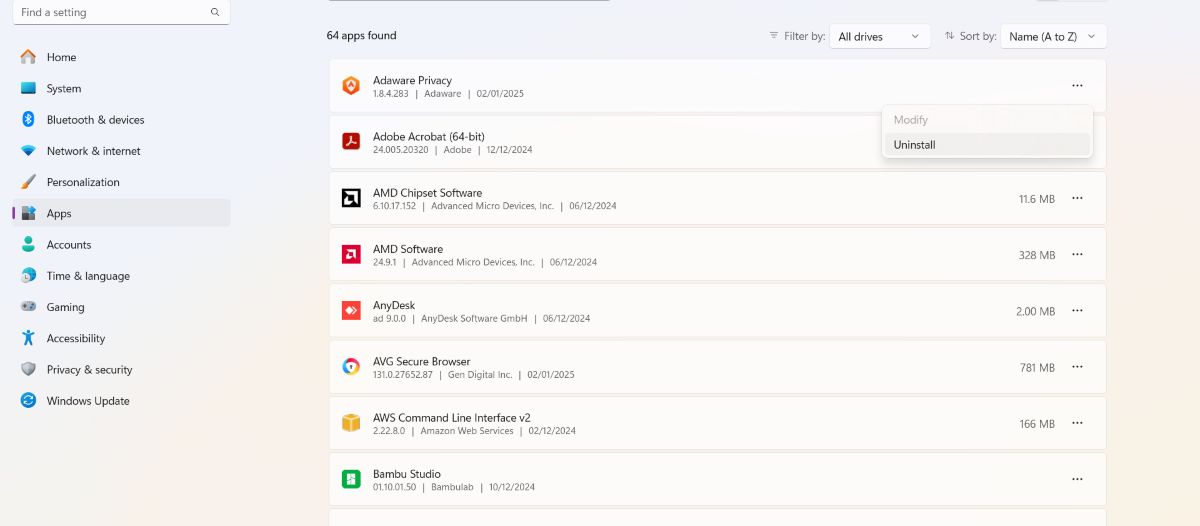Screen dimensions: 1200x526
Task: Click the search magnifier in Find a setting
Action: (215, 12)
